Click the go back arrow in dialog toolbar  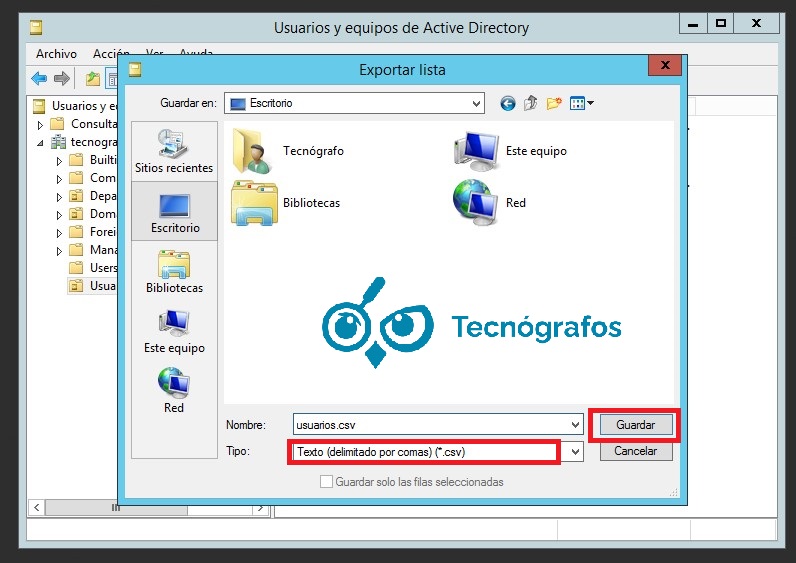(x=508, y=103)
